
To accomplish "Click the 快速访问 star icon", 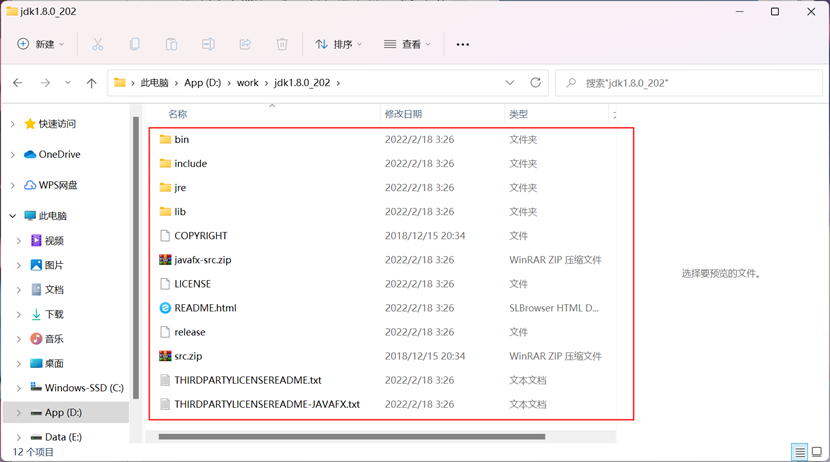I will 30,124.
